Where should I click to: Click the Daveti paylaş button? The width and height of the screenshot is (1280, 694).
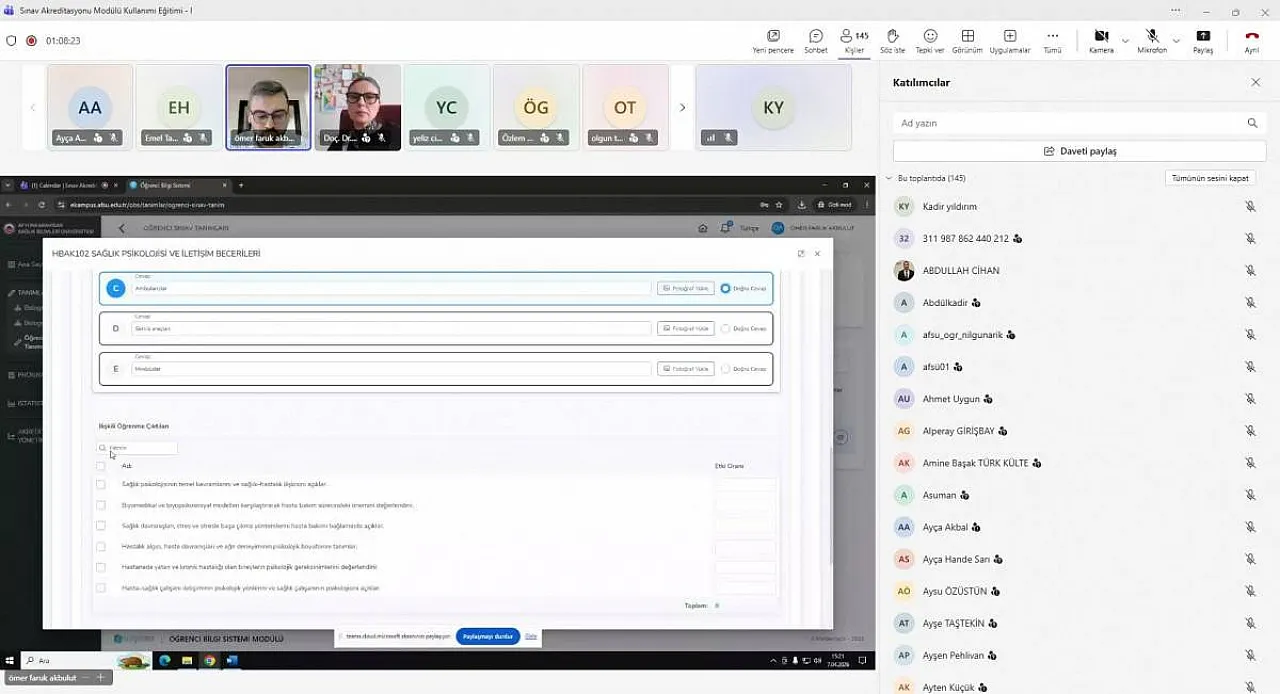(x=1079, y=151)
